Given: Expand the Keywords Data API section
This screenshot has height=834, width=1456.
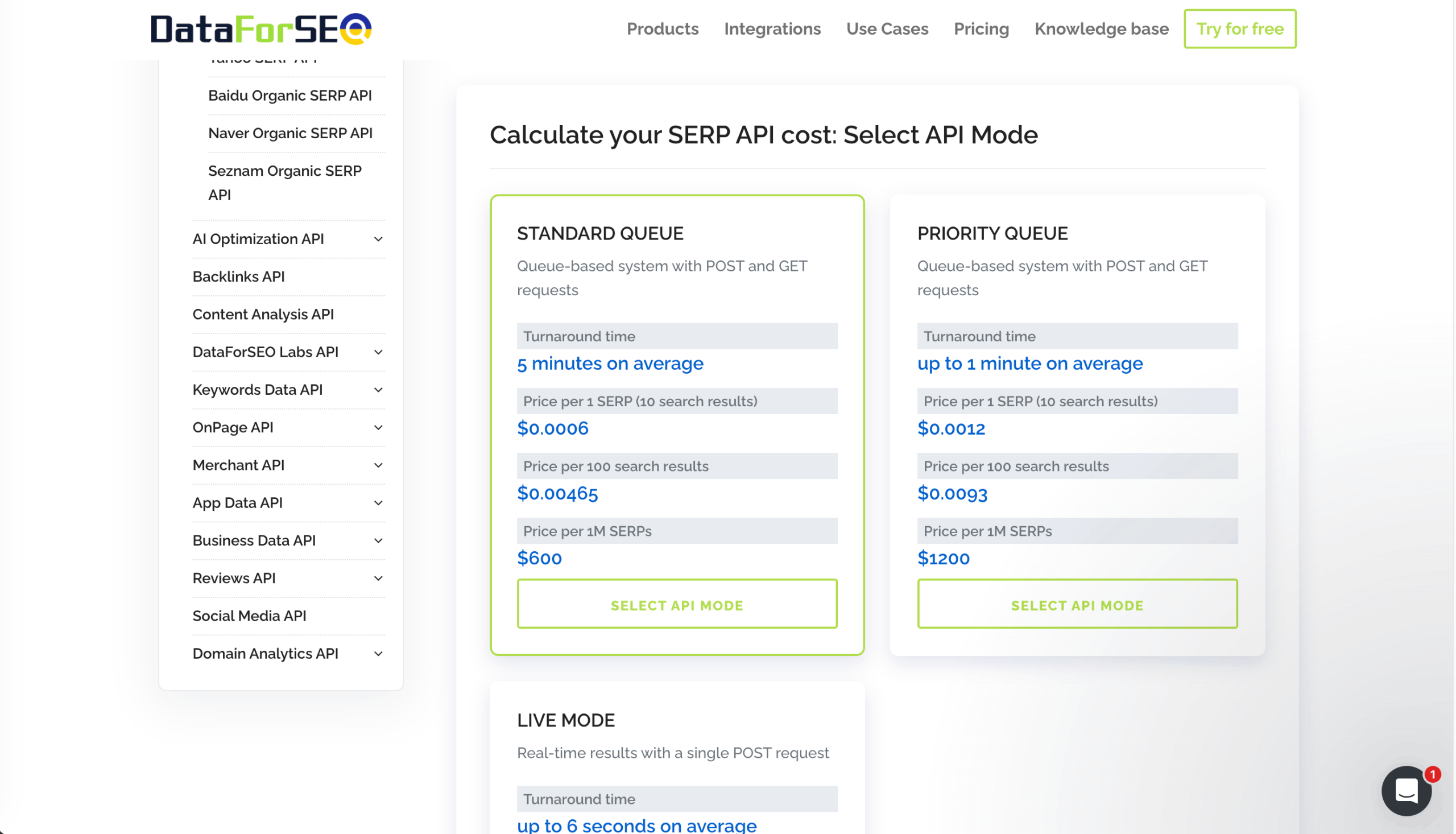Looking at the screenshot, I should pyautogui.click(x=258, y=390).
